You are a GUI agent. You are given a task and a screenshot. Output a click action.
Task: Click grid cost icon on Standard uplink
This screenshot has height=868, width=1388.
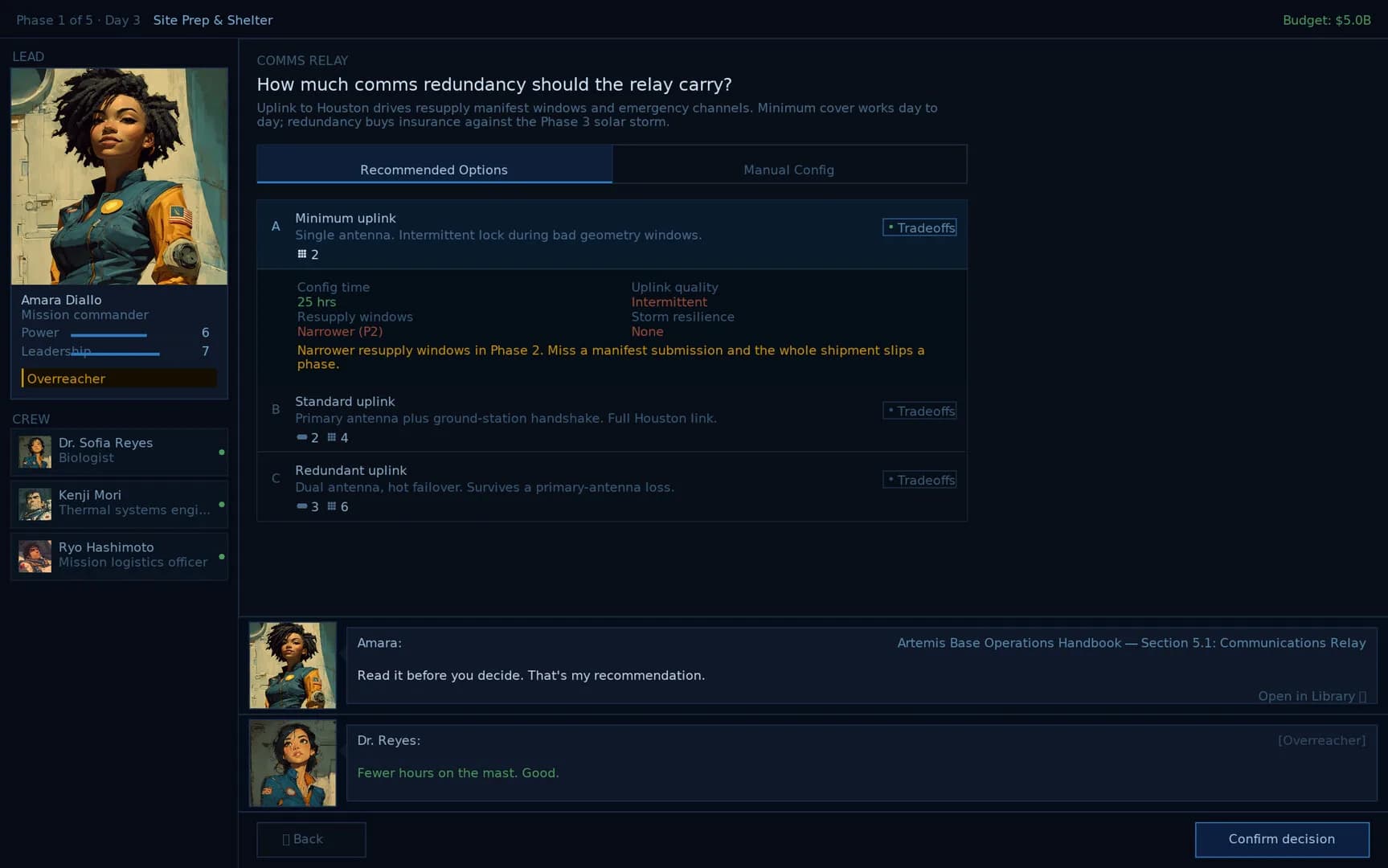(331, 437)
